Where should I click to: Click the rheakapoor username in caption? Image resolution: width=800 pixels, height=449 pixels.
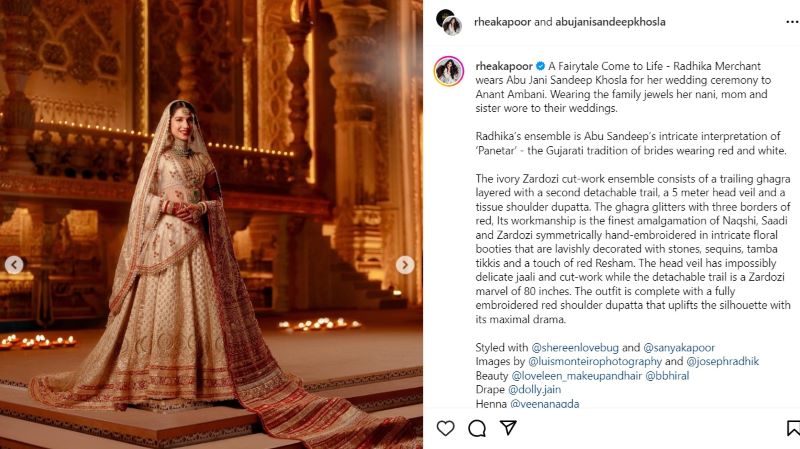(x=504, y=66)
